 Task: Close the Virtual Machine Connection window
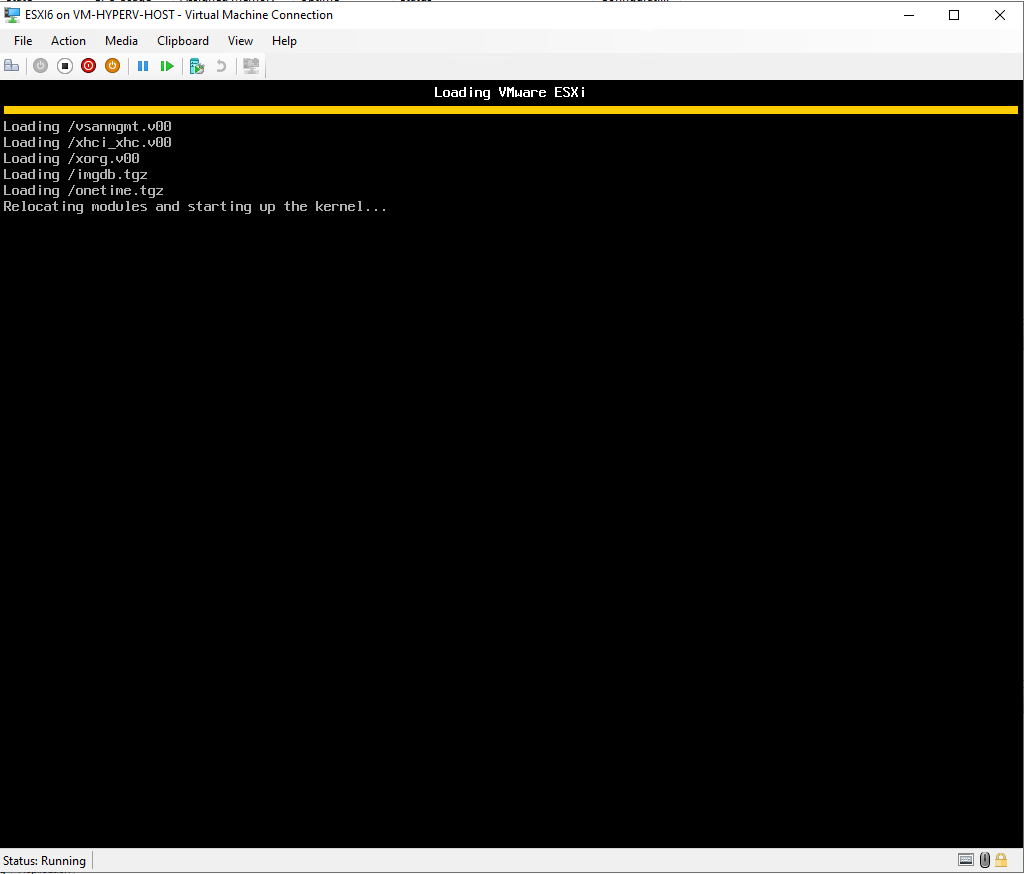[1000, 15]
